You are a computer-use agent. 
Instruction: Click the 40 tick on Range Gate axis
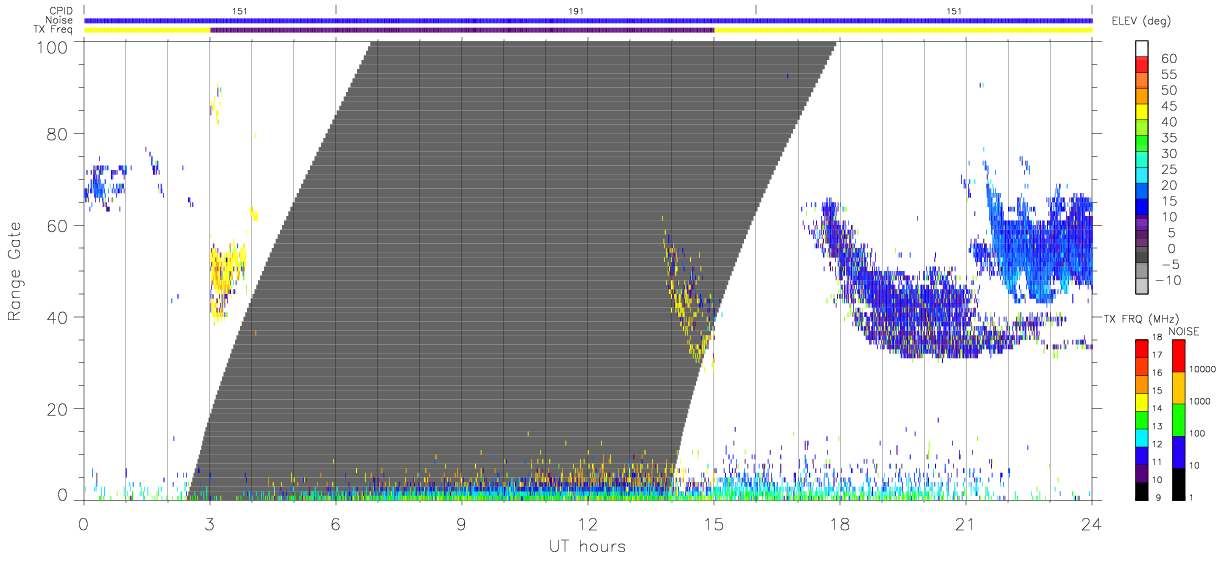59,317
